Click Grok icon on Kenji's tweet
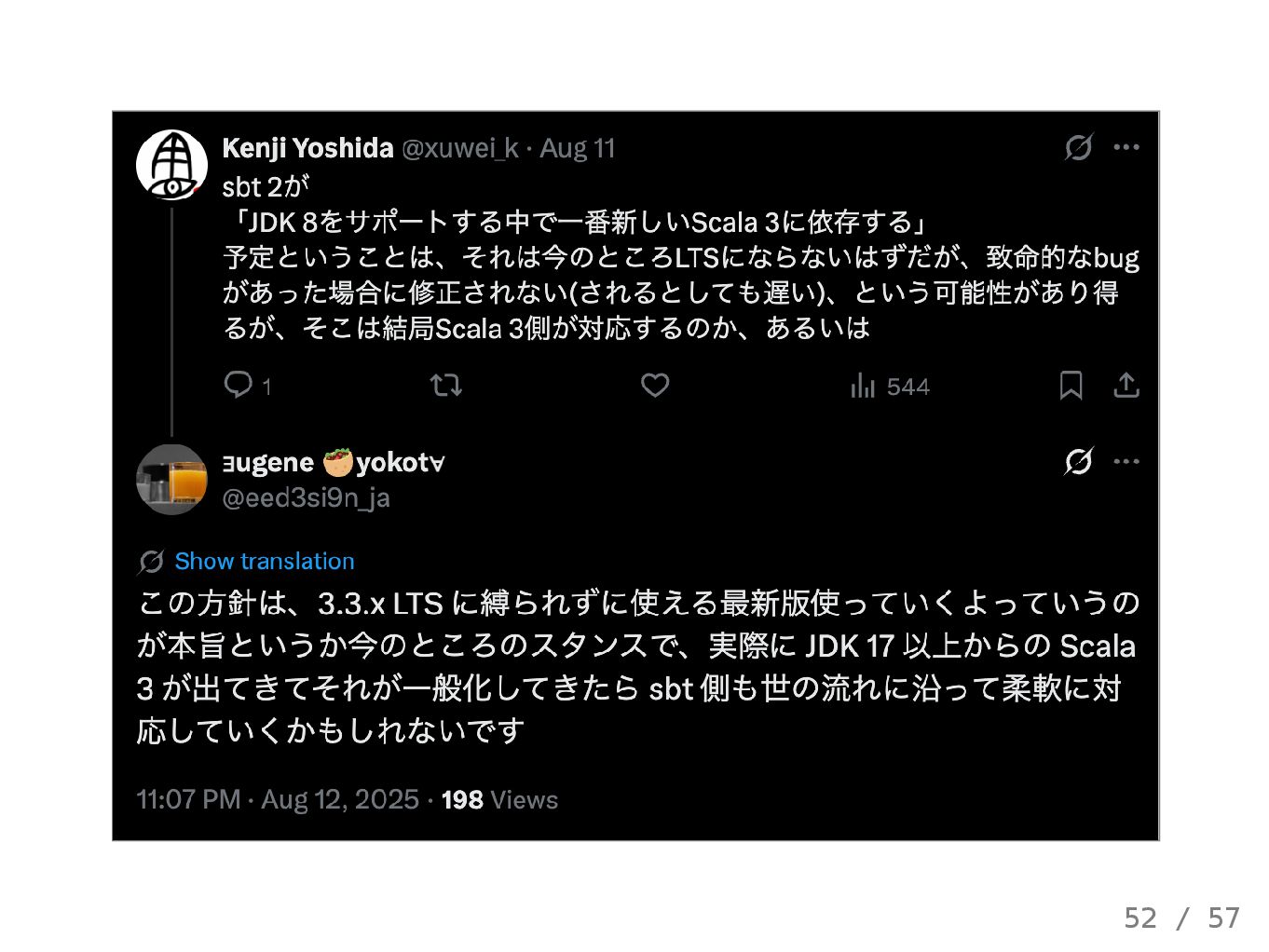This screenshot has height=952, width=1269. 1078,147
